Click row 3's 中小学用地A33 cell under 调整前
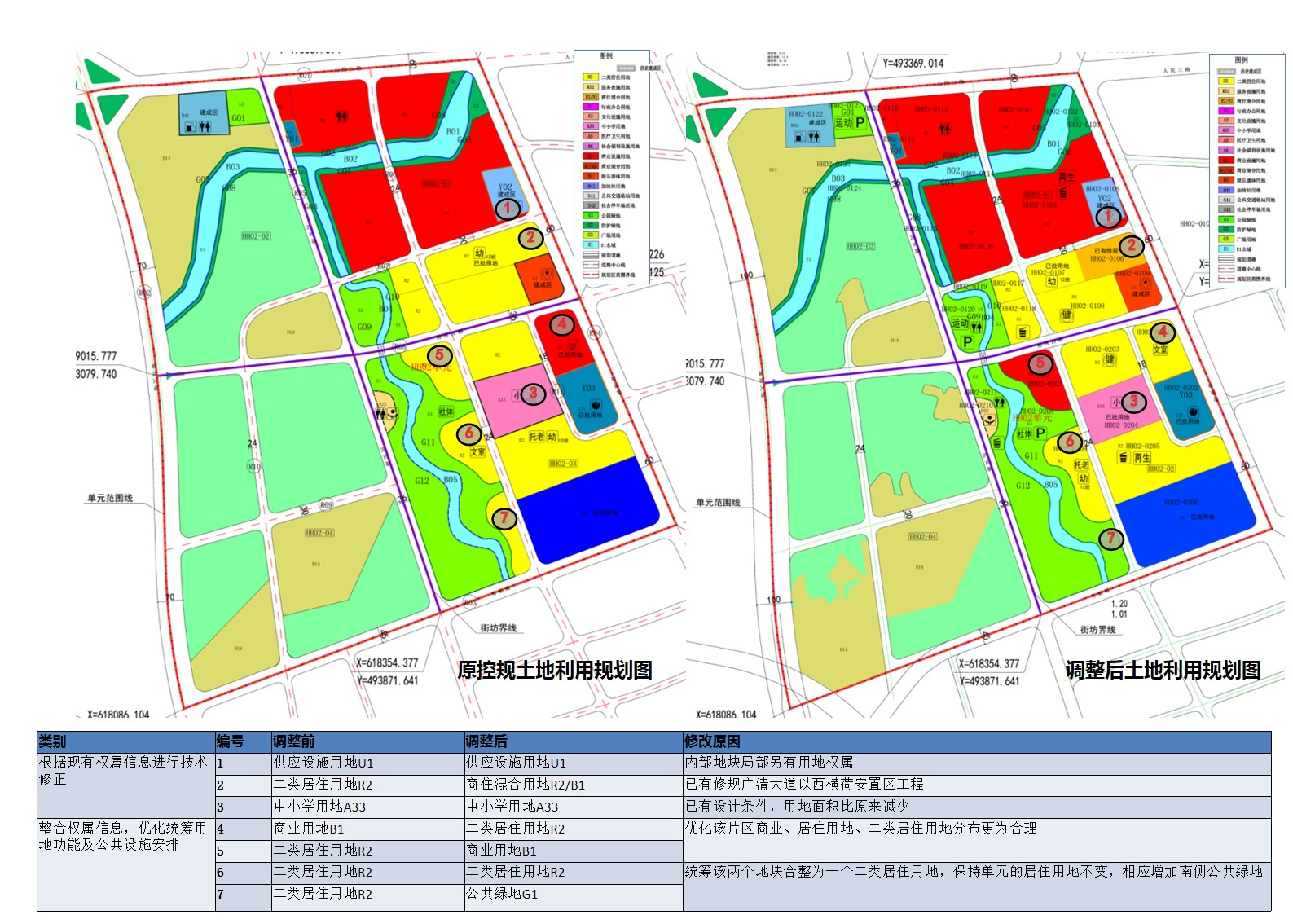 coord(367,807)
